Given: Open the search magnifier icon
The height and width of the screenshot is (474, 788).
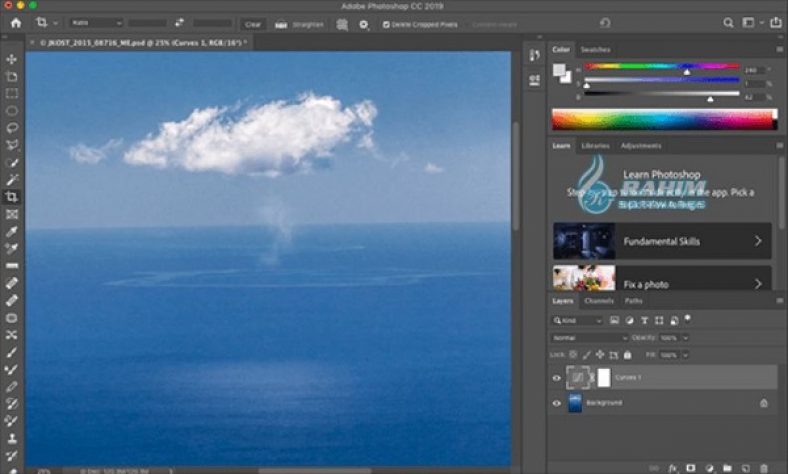Looking at the screenshot, I should pos(728,23).
